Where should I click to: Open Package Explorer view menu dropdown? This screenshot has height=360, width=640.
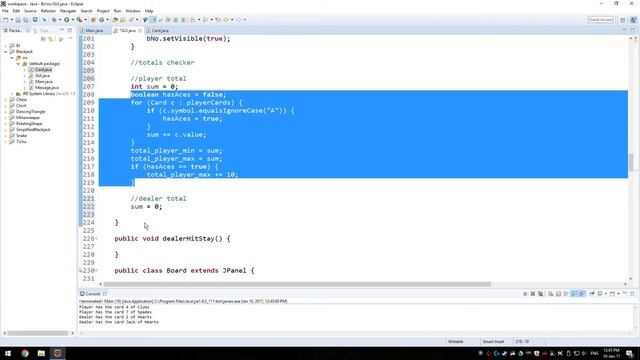70,39
